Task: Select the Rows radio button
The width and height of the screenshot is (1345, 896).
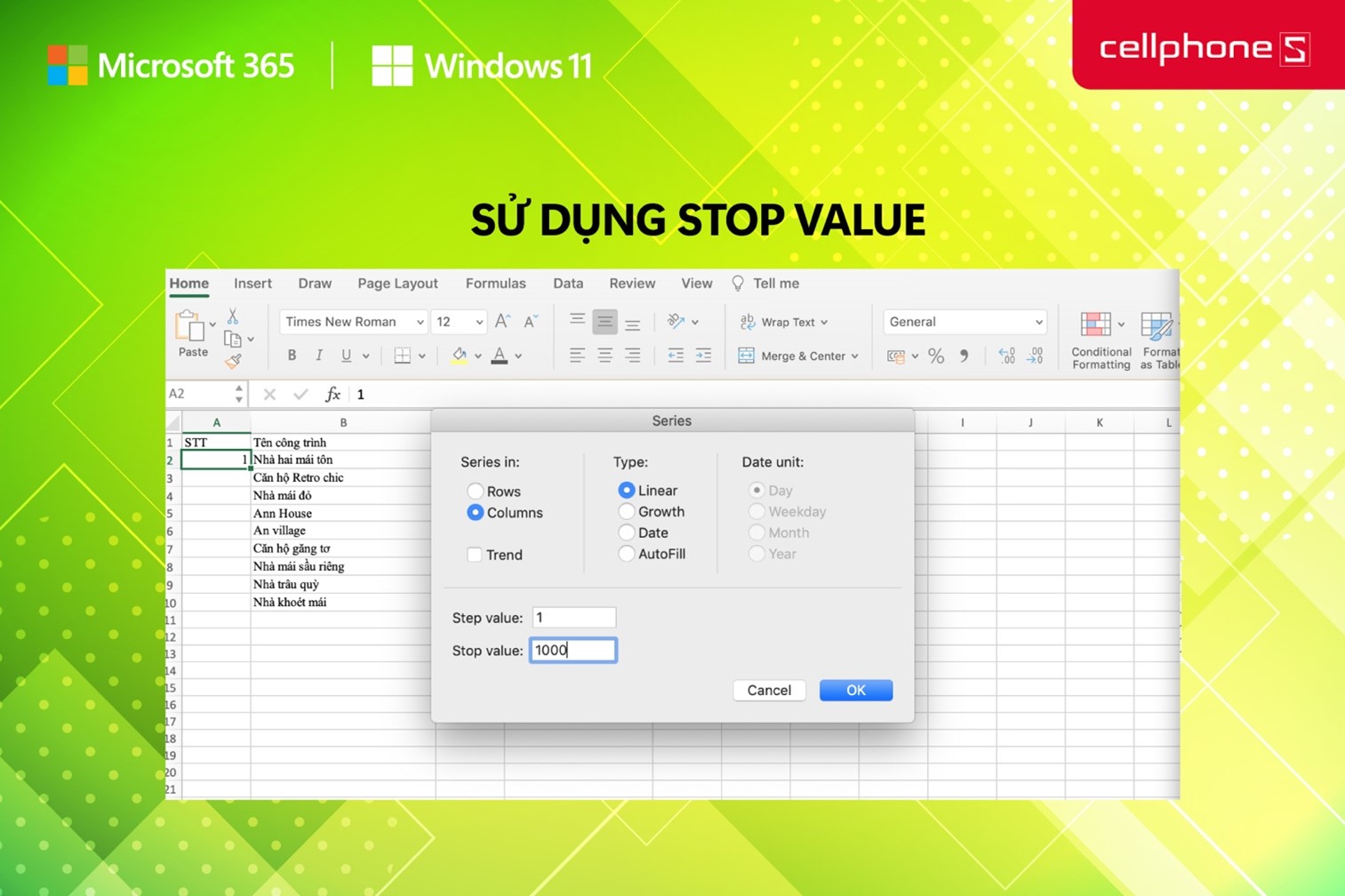Action: coord(476,492)
